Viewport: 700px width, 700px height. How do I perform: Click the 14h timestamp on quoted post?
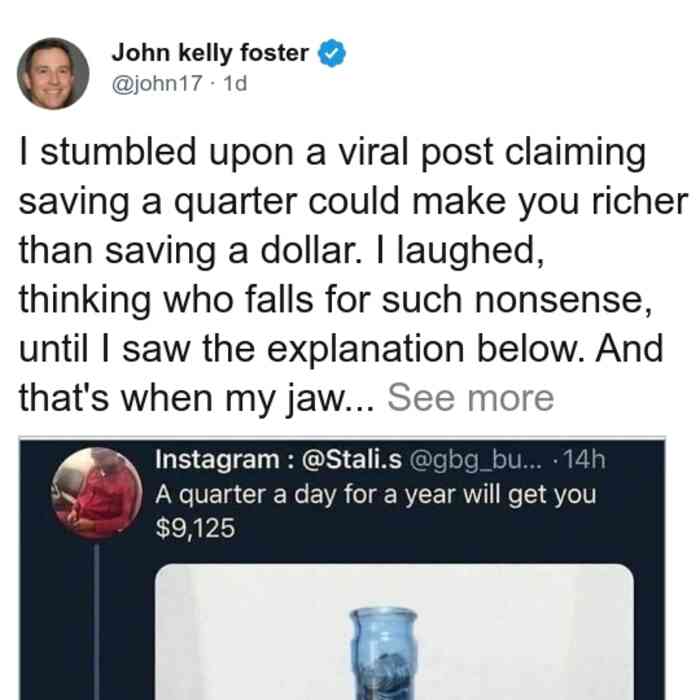click(585, 459)
